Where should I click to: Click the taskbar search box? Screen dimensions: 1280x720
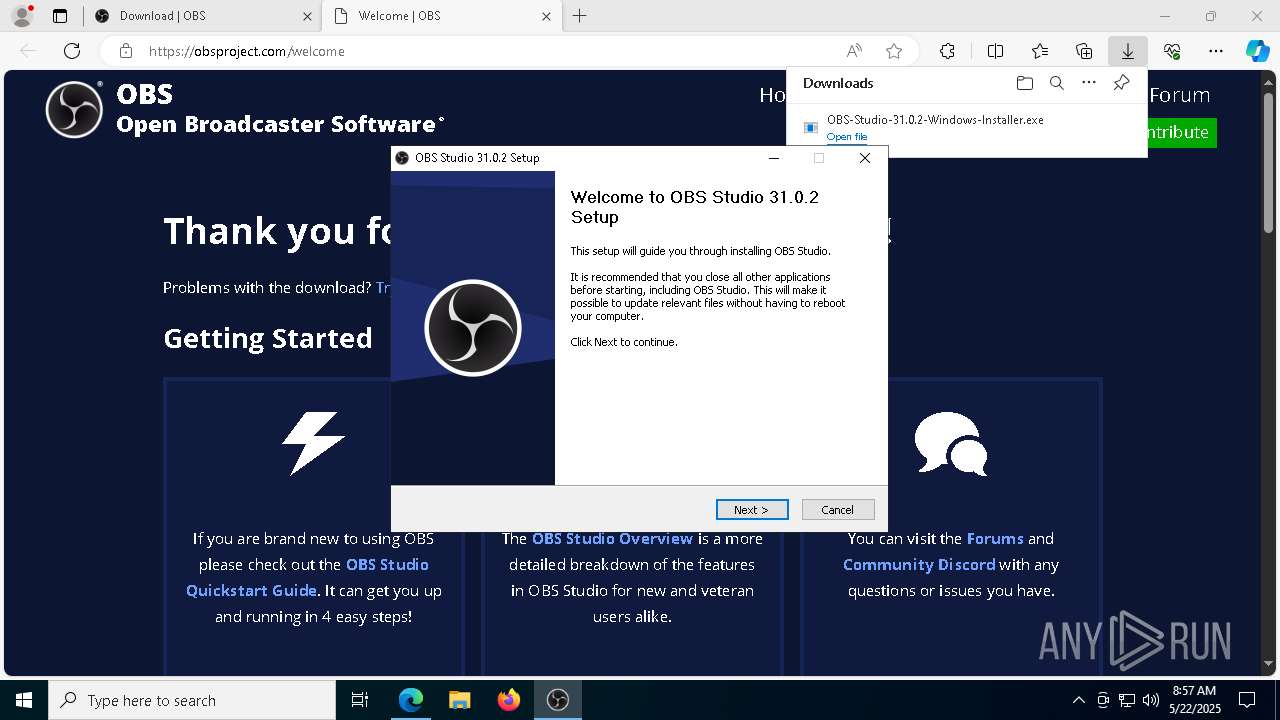(x=192, y=700)
